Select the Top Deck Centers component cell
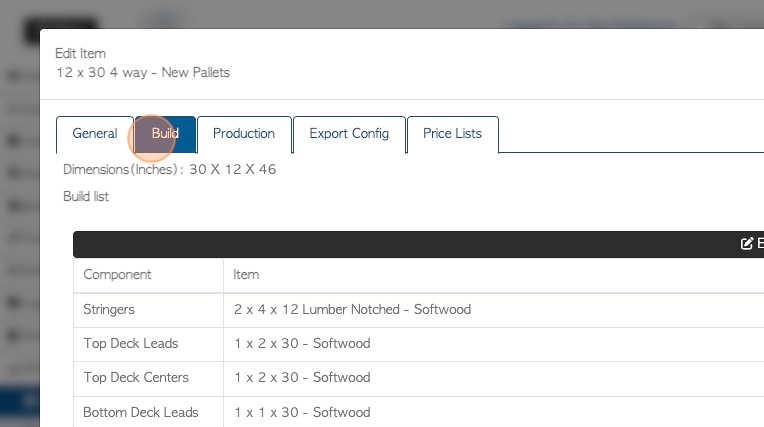764x427 pixels. pyautogui.click(x=148, y=379)
